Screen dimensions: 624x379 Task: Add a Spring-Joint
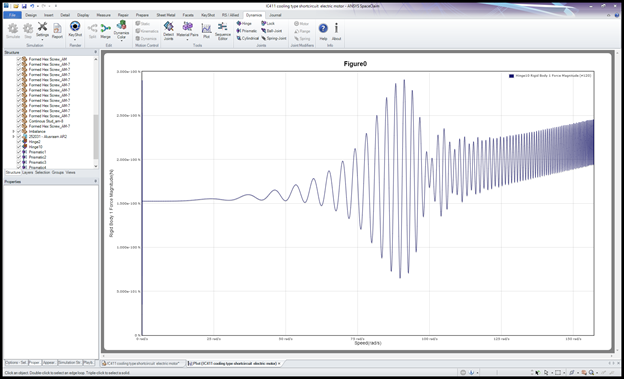click(274, 38)
